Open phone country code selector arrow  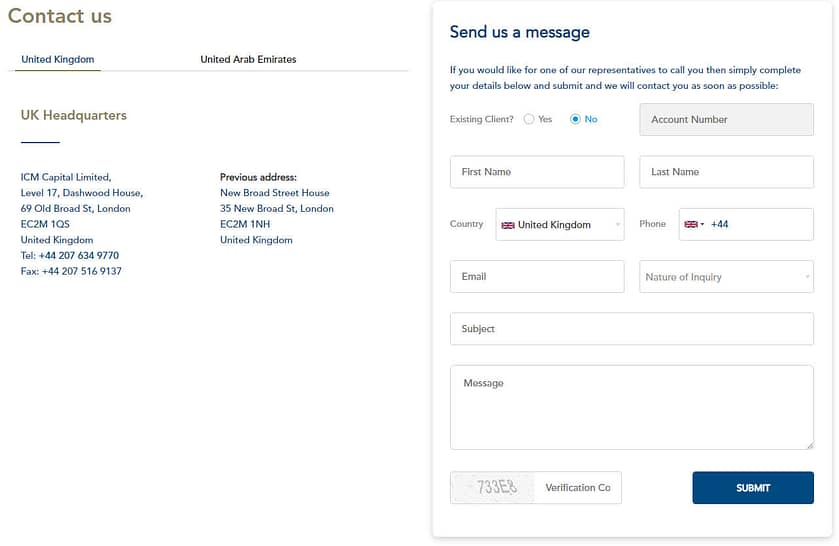pyautogui.click(x=702, y=225)
